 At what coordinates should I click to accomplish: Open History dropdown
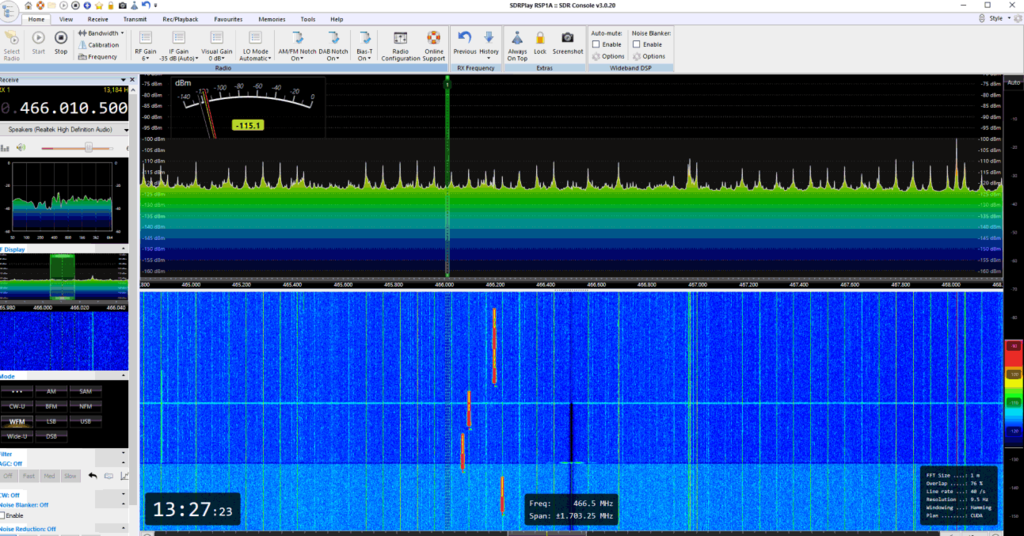point(488,46)
